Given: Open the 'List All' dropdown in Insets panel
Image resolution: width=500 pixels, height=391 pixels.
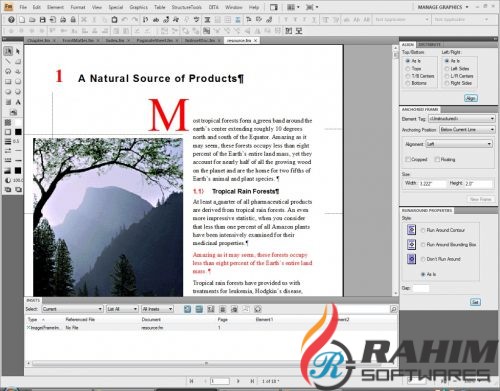Looking at the screenshot, I should (x=122, y=309).
